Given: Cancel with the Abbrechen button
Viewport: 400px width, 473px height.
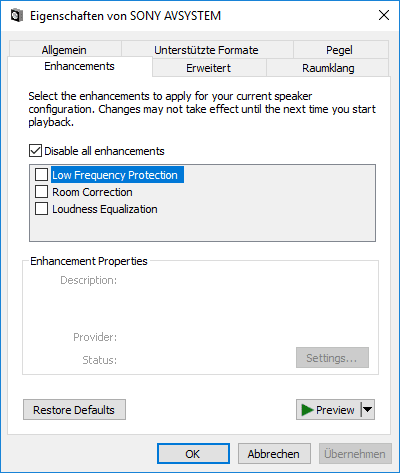Looking at the screenshot, I should pos(274,453).
